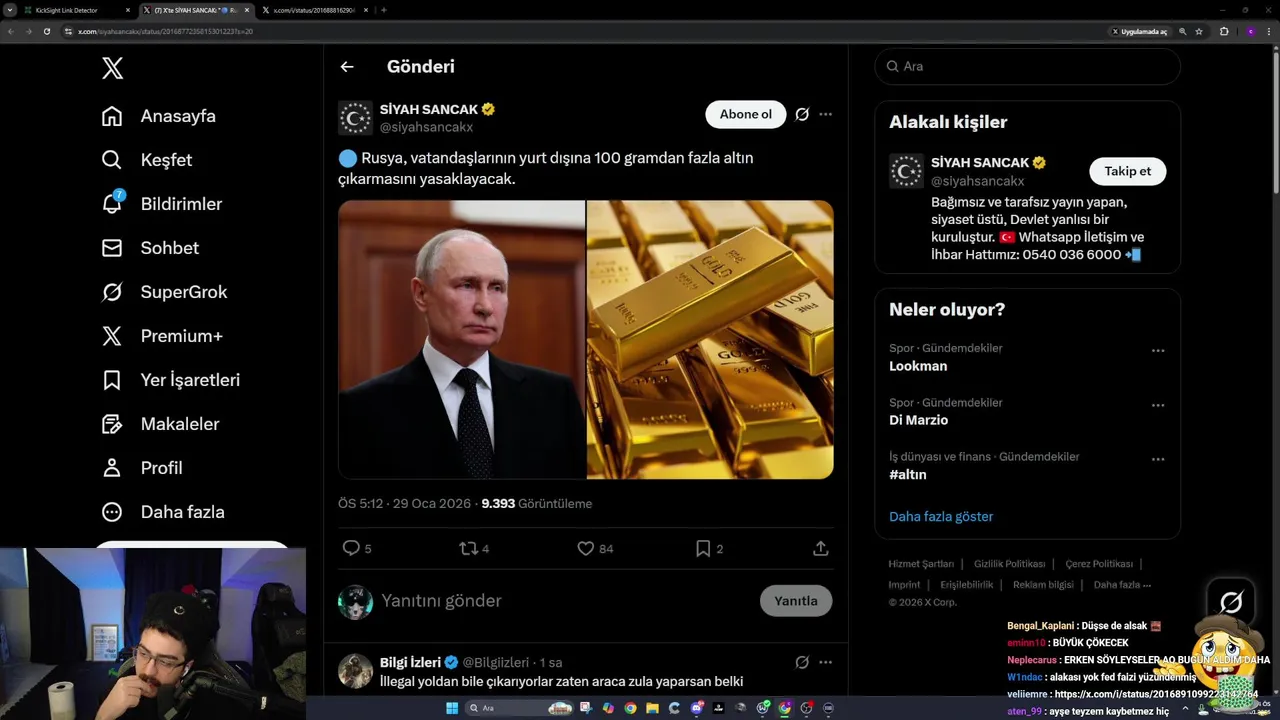Open Bildirimler notifications bell
The width and height of the screenshot is (1280, 720).
tap(112, 204)
